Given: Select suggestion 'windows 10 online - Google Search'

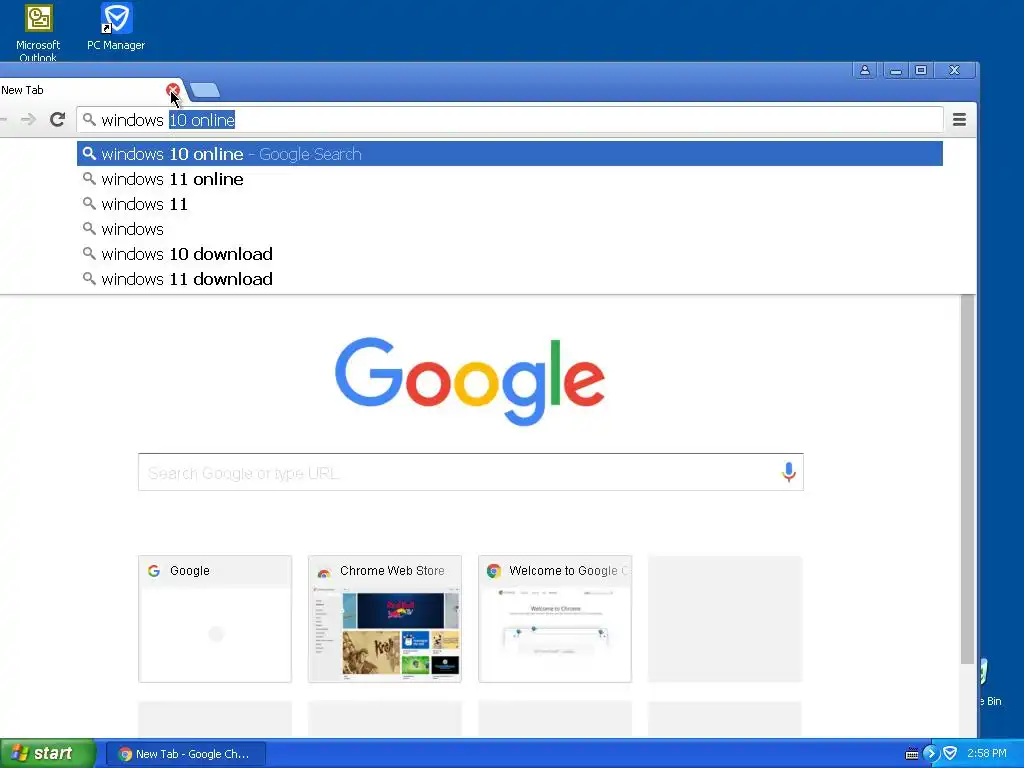Looking at the screenshot, I should [509, 154].
